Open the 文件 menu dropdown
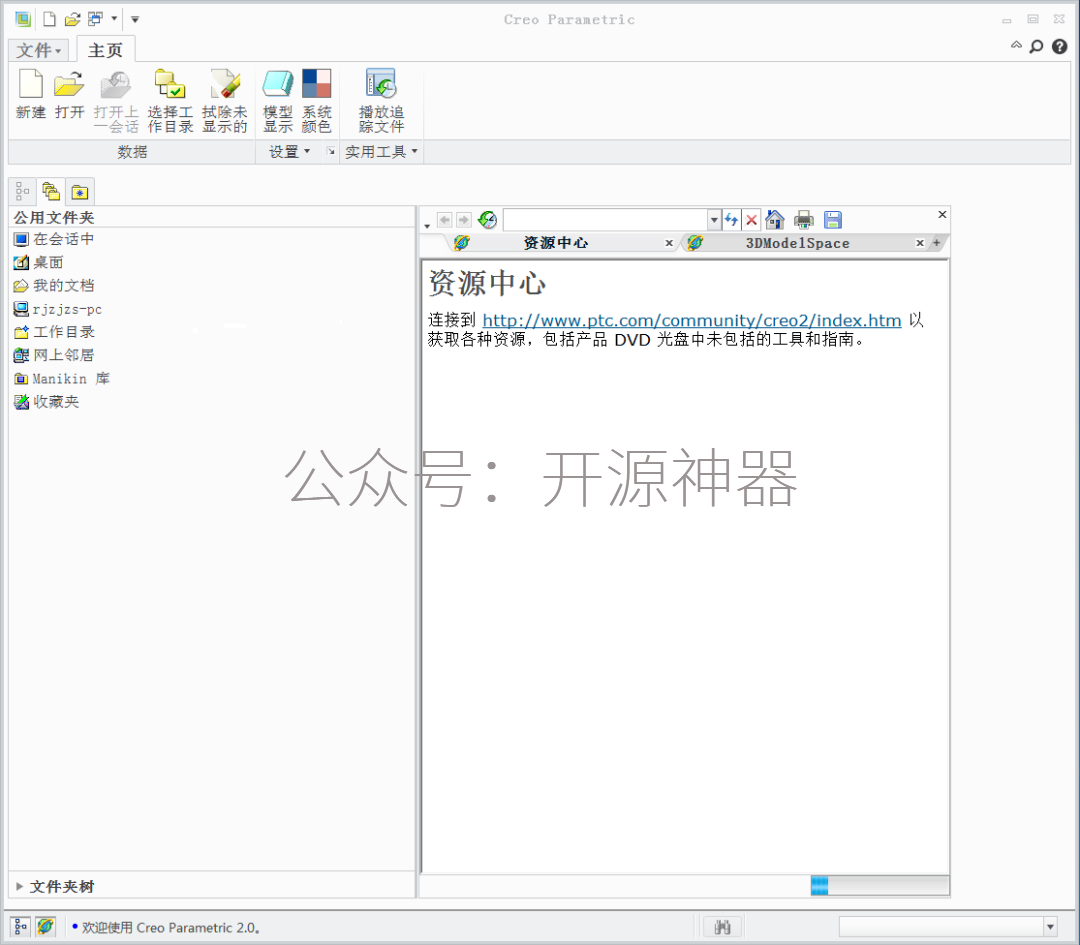Viewport: 1080px width, 945px height. click(39, 50)
